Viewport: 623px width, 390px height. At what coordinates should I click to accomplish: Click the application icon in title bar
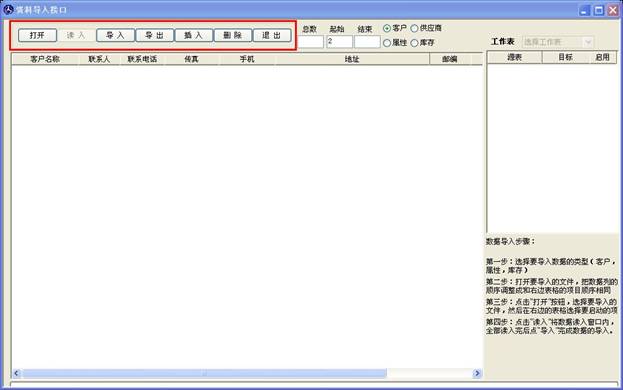coord(8,10)
